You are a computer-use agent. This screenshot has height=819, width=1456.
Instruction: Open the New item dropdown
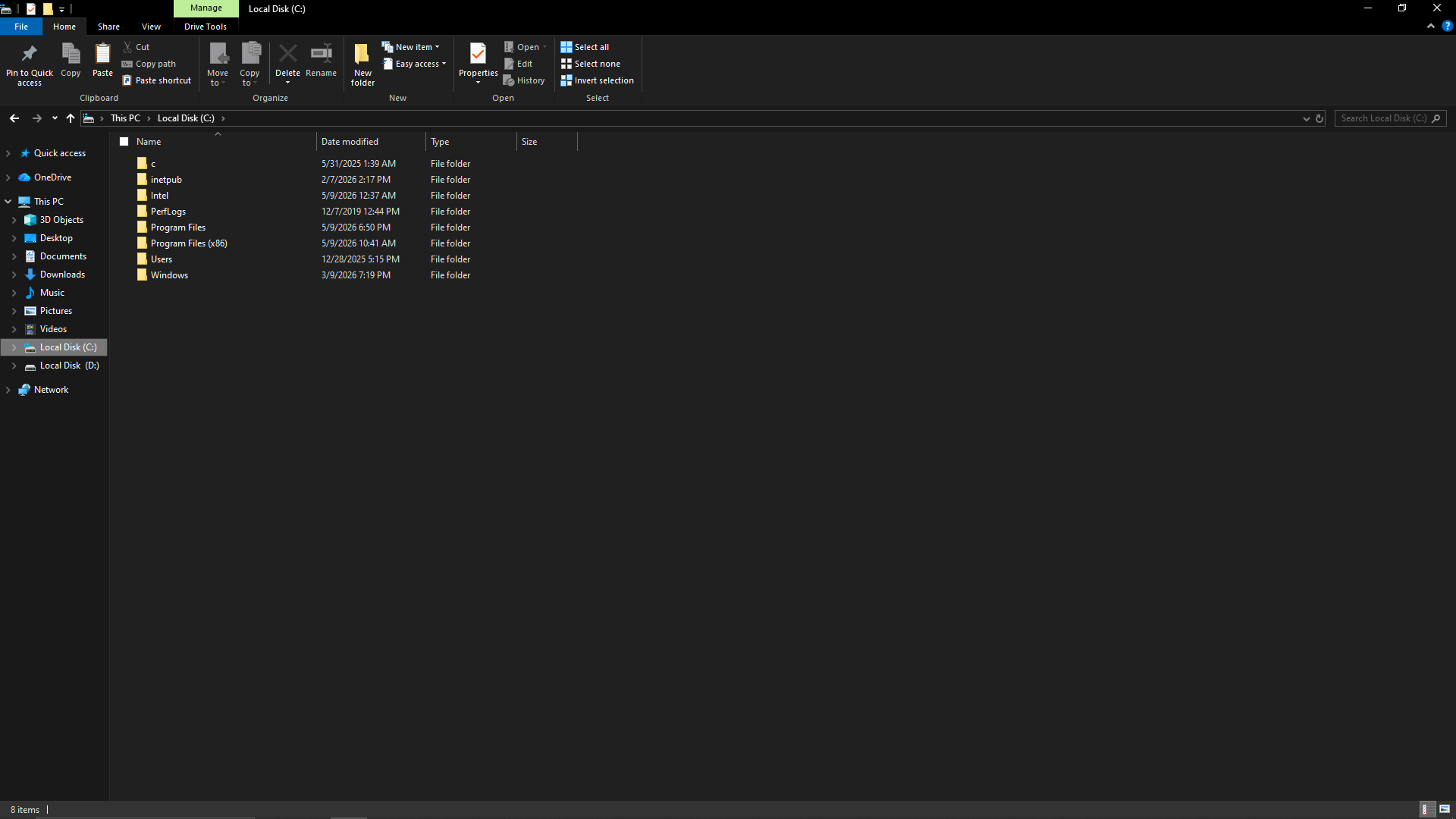coord(410,47)
